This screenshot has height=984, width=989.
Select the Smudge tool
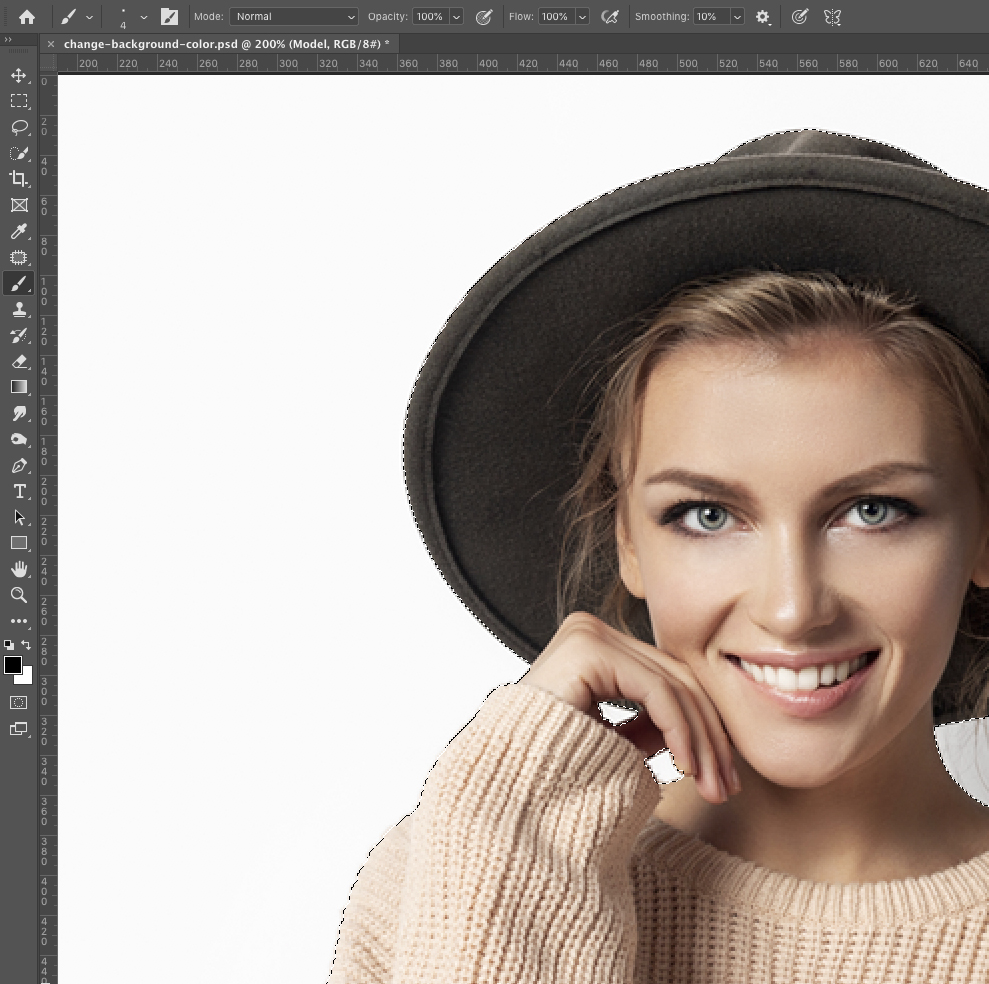[19, 413]
